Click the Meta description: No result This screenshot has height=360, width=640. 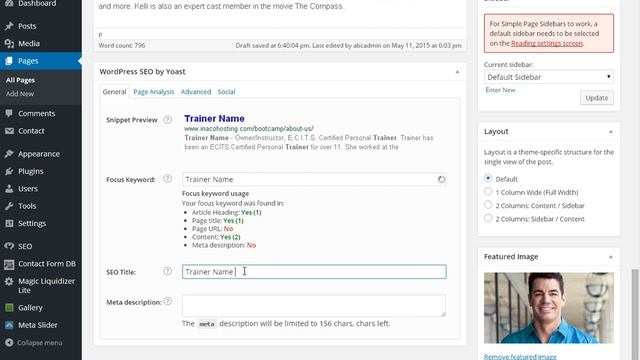click(x=224, y=245)
